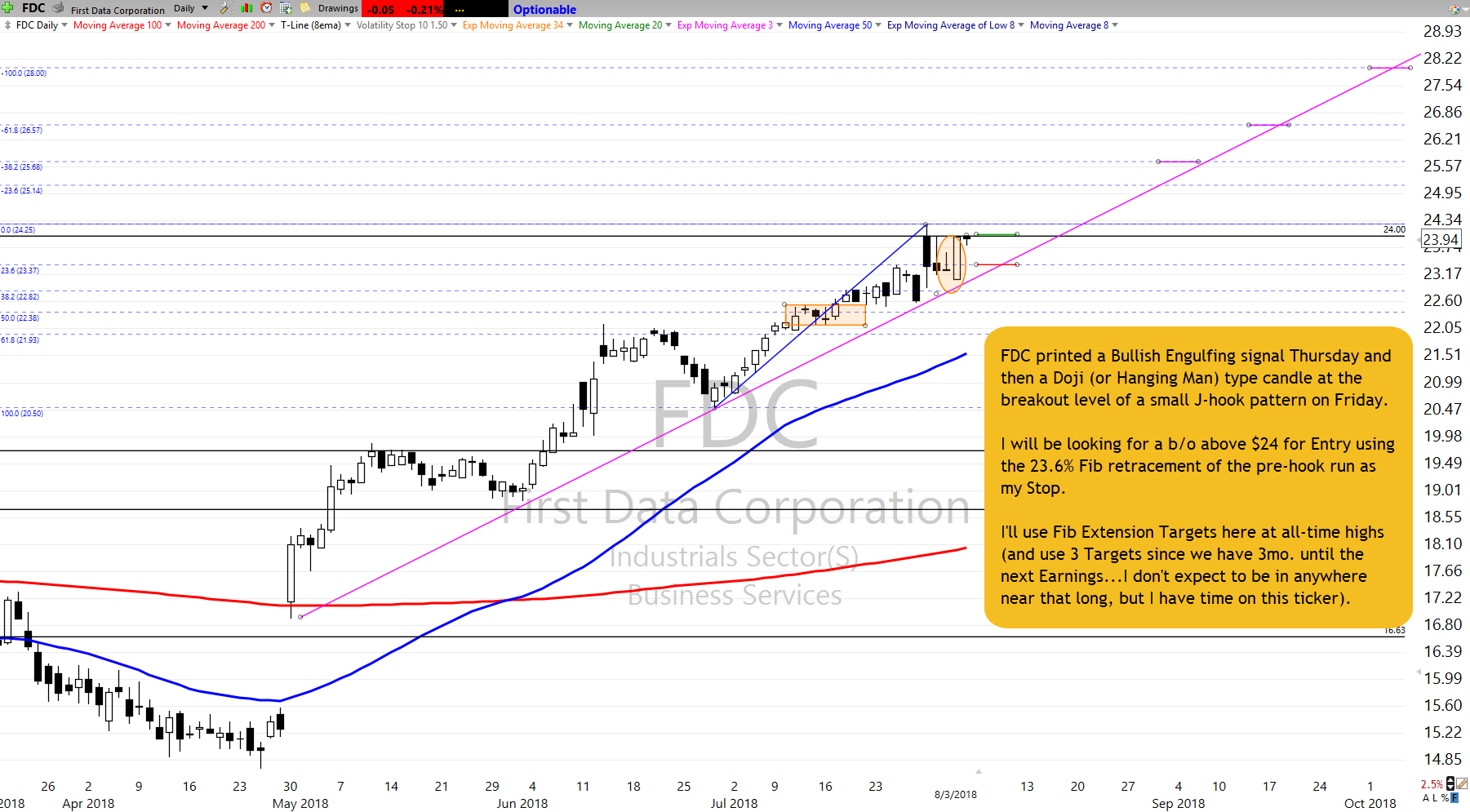Open the yellow sticky notes icon

click(305, 8)
